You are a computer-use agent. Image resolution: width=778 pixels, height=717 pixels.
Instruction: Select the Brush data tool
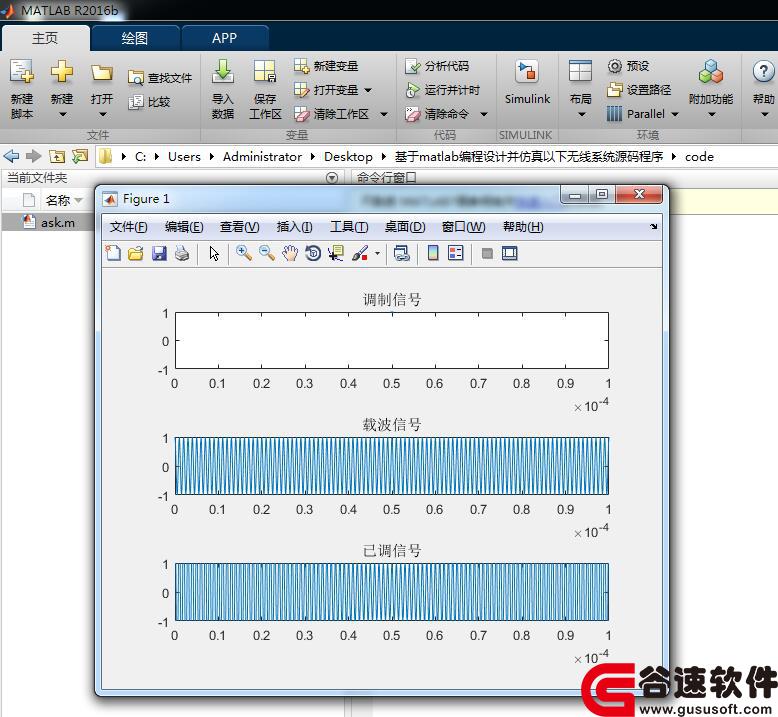[x=360, y=254]
